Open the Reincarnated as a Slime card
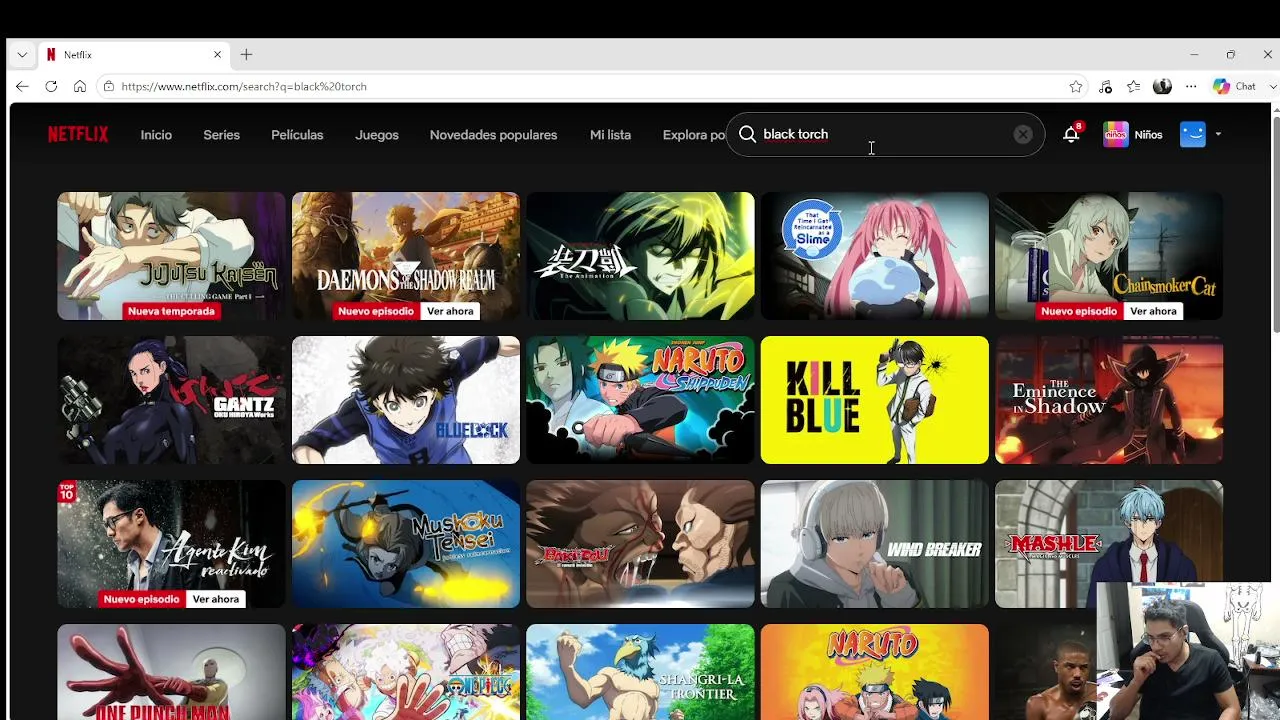 (x=874, y=256)
